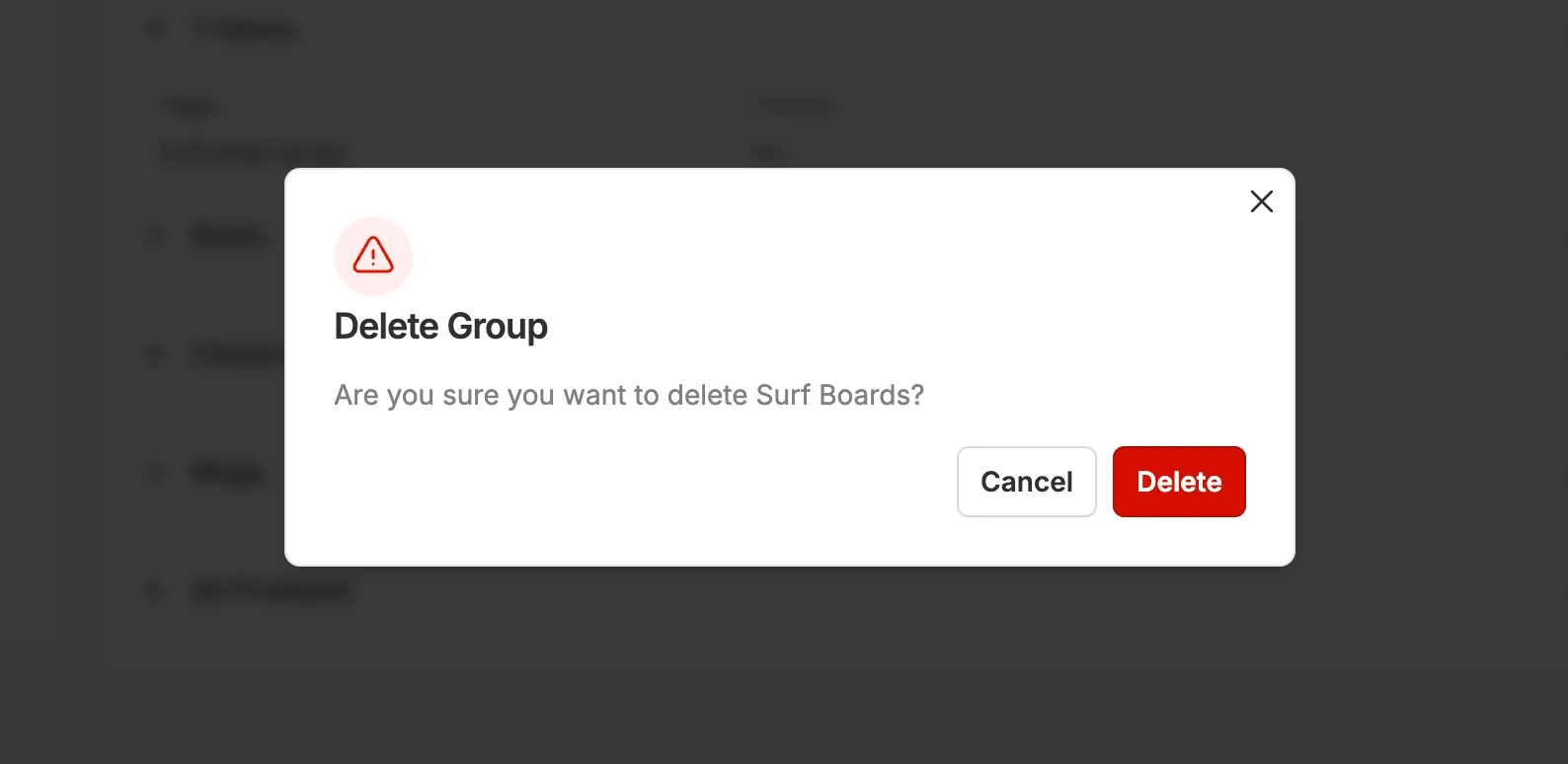Click the close icon at the dialog's top-right corner
The width and height of the screenshot is (1568, 764).
(x=1261, y=201)
